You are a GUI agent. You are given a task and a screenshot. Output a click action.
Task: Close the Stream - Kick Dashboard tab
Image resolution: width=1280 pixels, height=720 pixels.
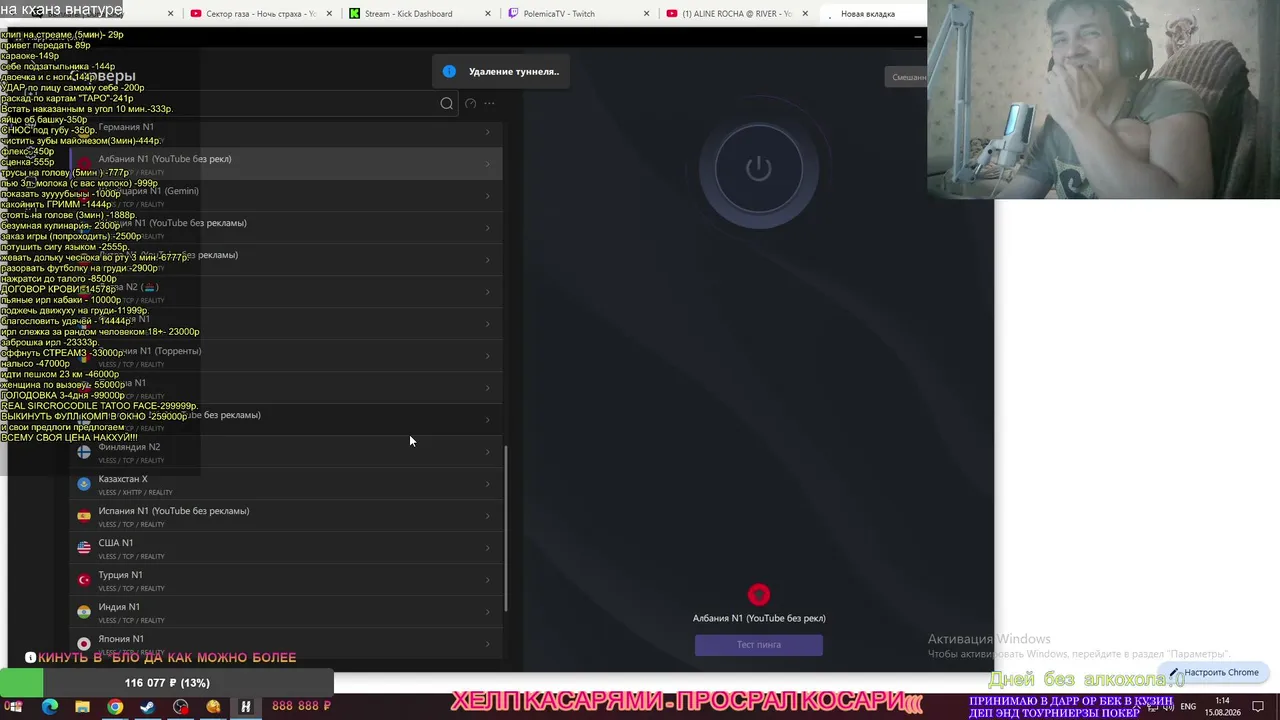coord(488,14)
